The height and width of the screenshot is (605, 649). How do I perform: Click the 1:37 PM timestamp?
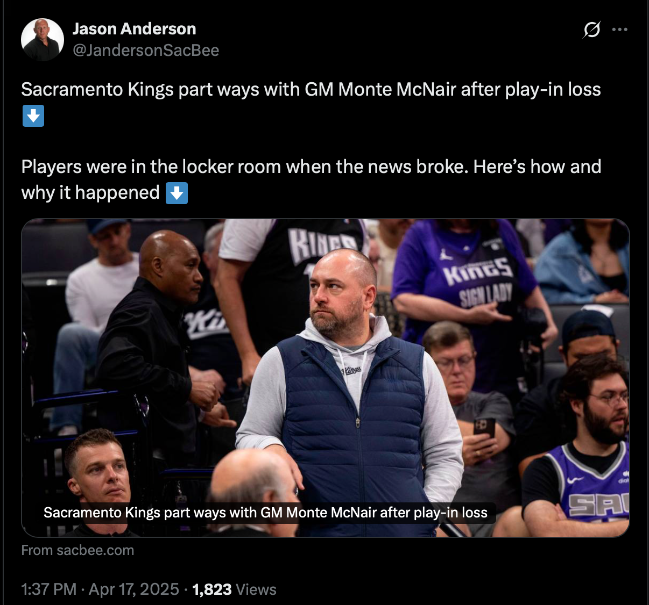(49, 589)
